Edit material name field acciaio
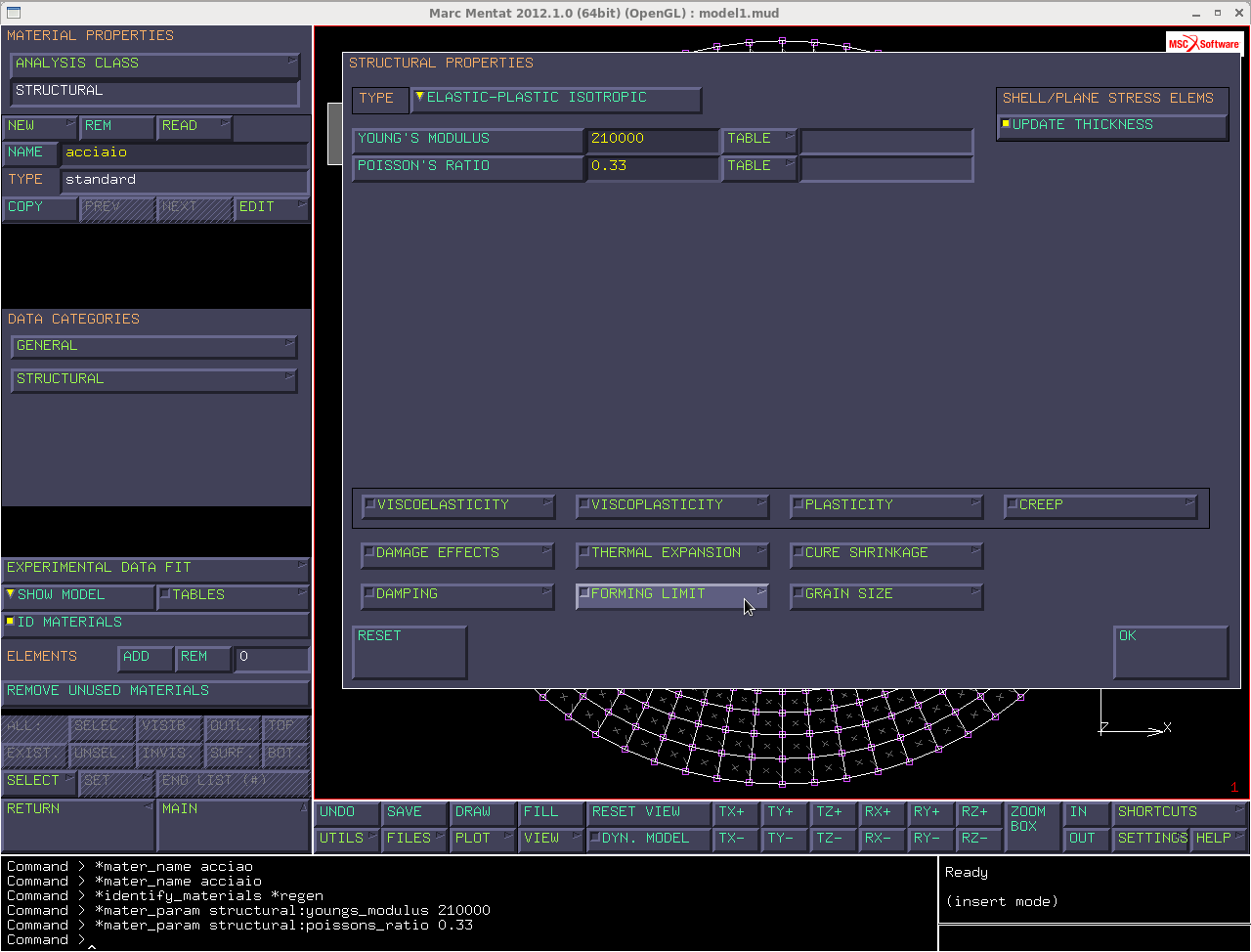Image resolution: width=1251 pixels, height=952 pixels. tap(185, 154)
